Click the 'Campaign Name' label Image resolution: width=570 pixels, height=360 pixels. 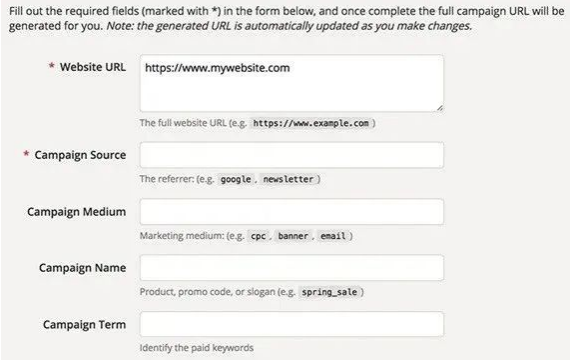[x=83, y=268]
